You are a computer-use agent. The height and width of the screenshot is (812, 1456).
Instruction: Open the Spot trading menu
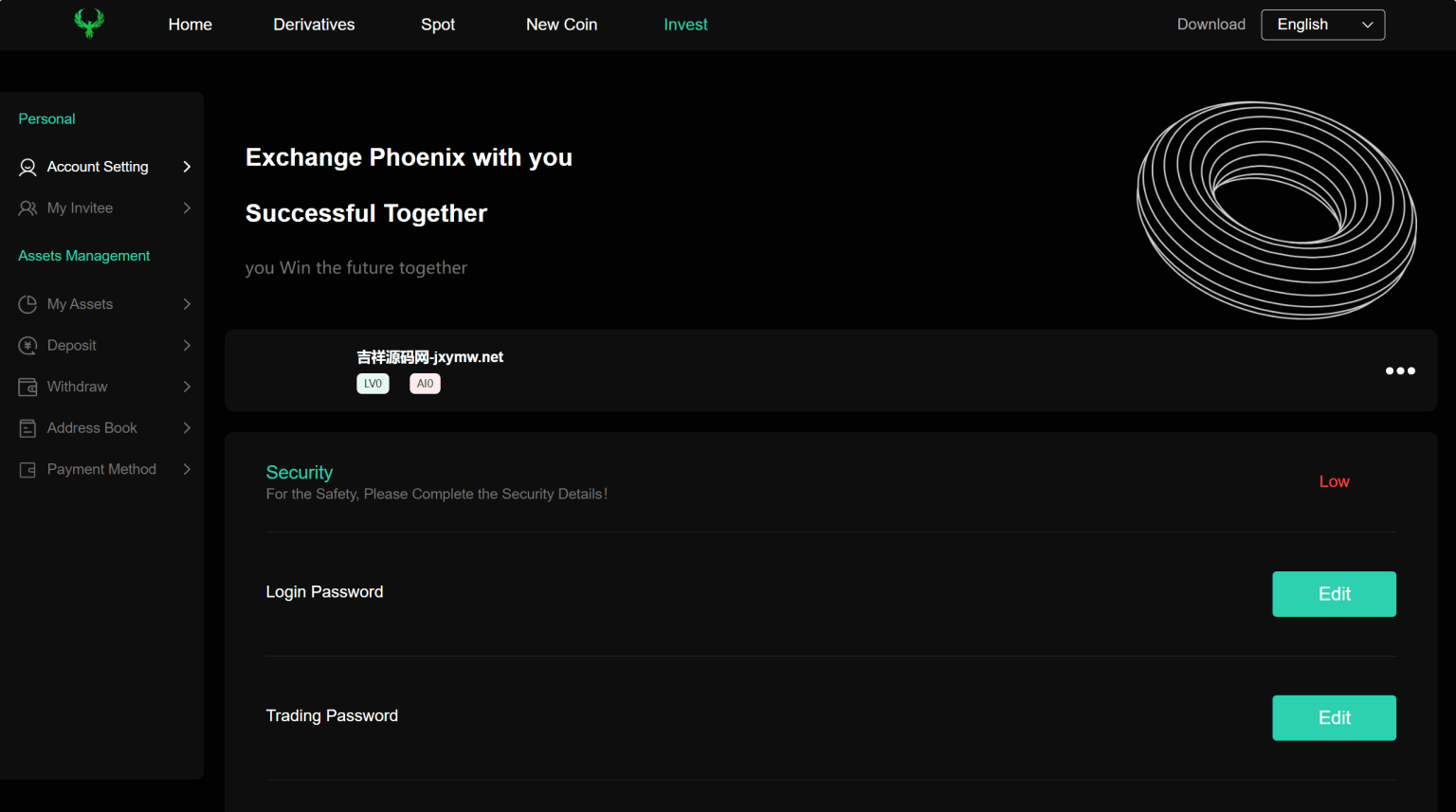[x=438, y=25]
